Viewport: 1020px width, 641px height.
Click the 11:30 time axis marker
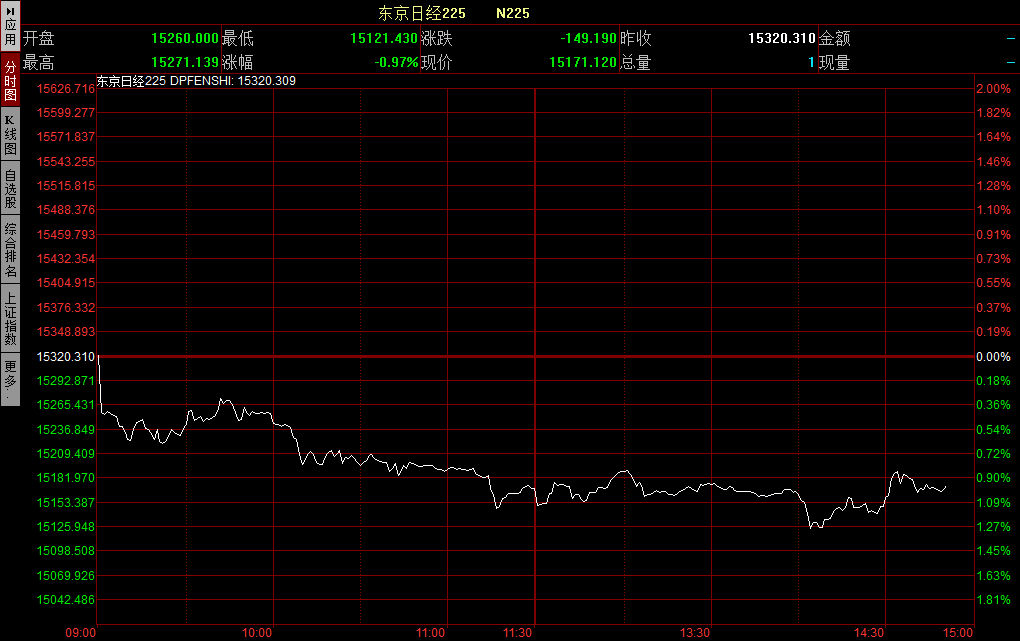pyautogui.click(x=518, y=632)
